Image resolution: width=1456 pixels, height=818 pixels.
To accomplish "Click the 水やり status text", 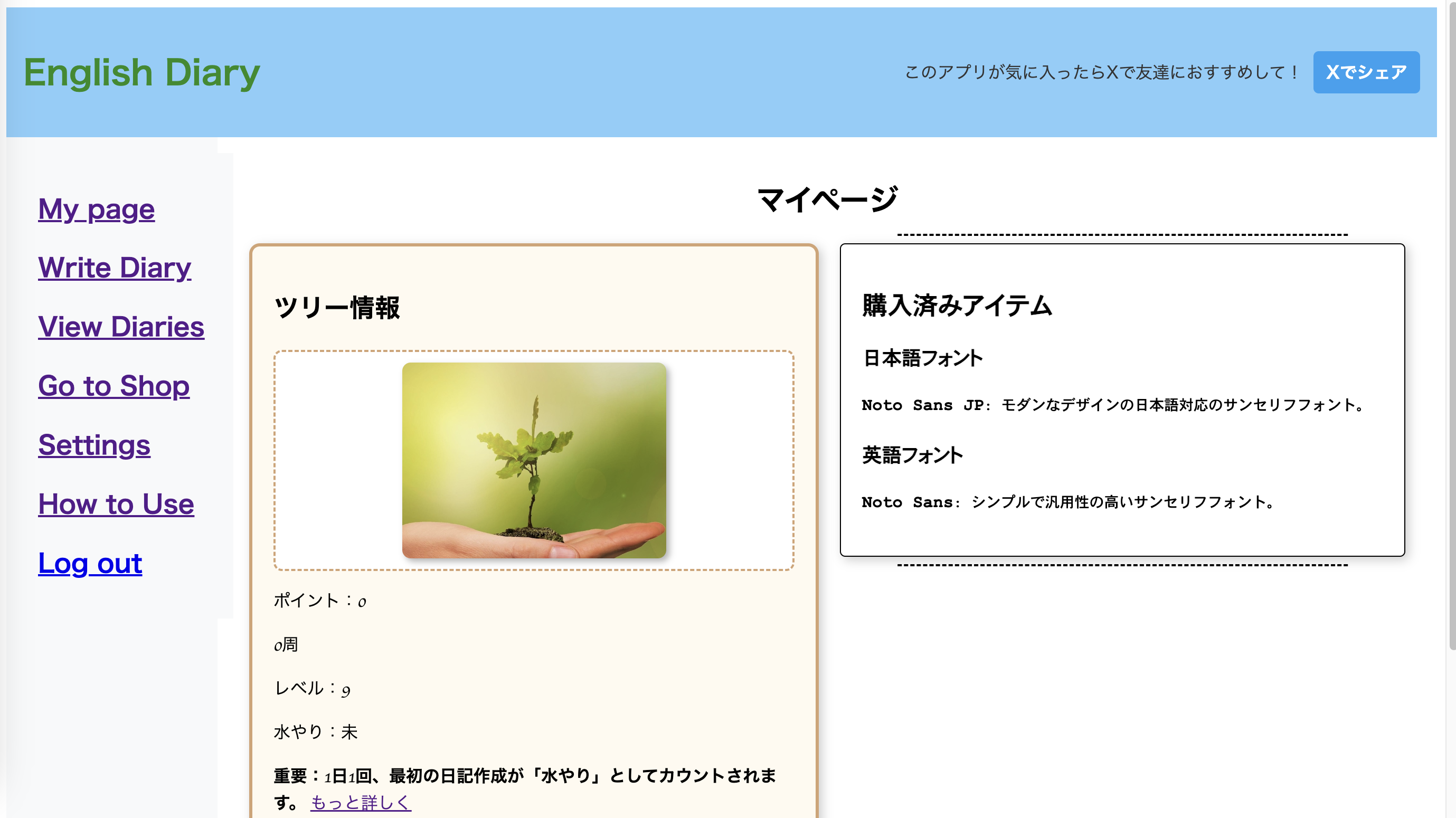I will click(x=315, y=732).
